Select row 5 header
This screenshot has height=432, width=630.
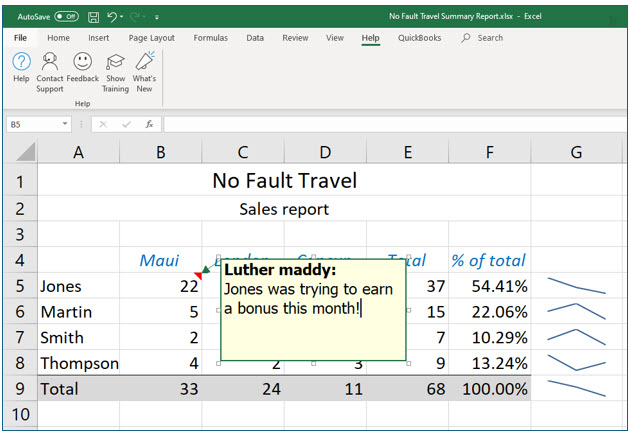pos(20,286)
